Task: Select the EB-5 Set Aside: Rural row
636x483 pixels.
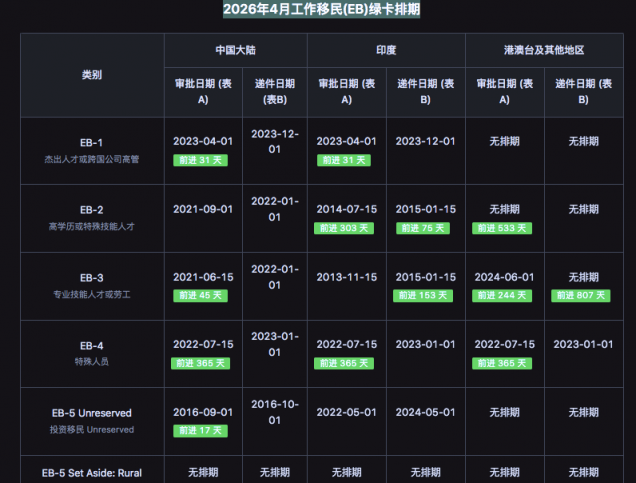Action: [91, 472]
